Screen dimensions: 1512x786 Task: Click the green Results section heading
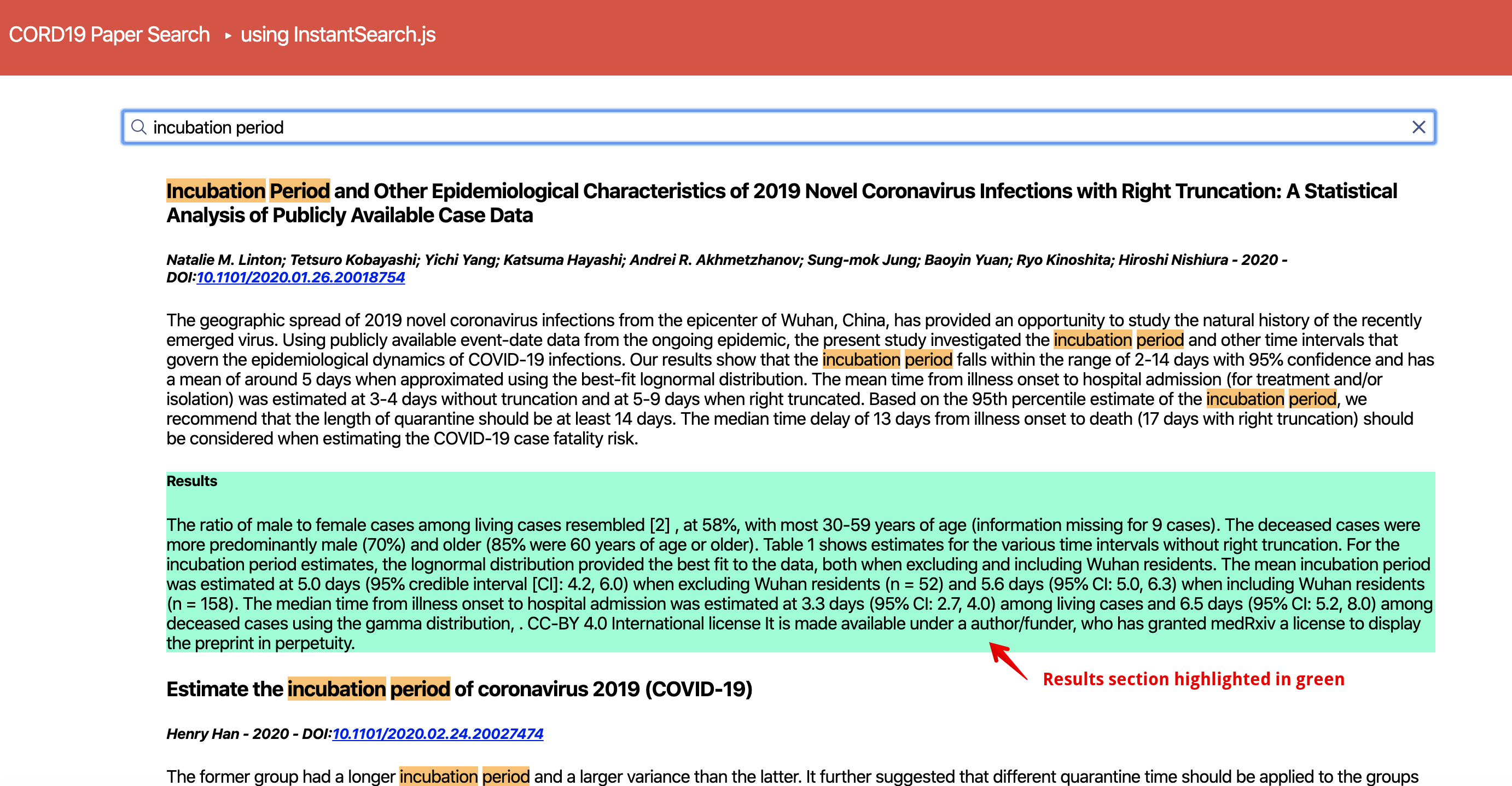(x=192, y=481)
